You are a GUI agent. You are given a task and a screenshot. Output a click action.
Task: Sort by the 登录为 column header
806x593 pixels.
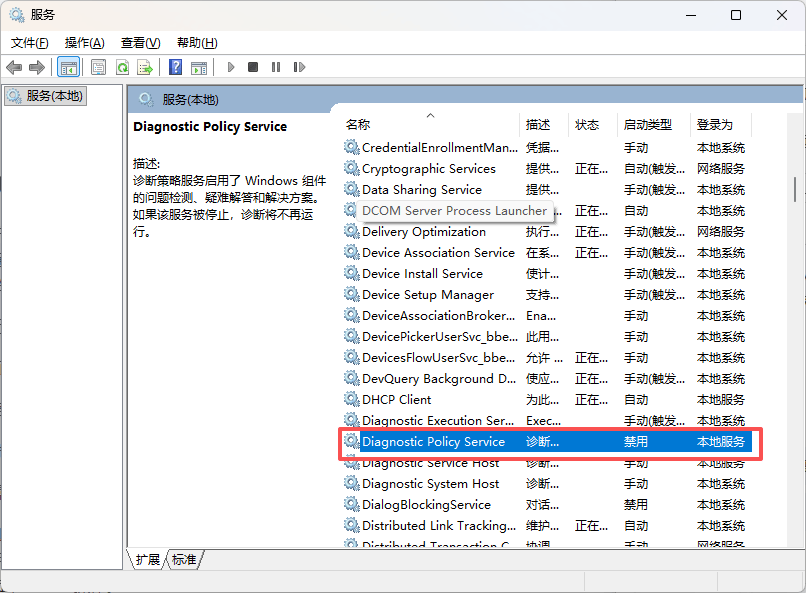pos(721,125)
